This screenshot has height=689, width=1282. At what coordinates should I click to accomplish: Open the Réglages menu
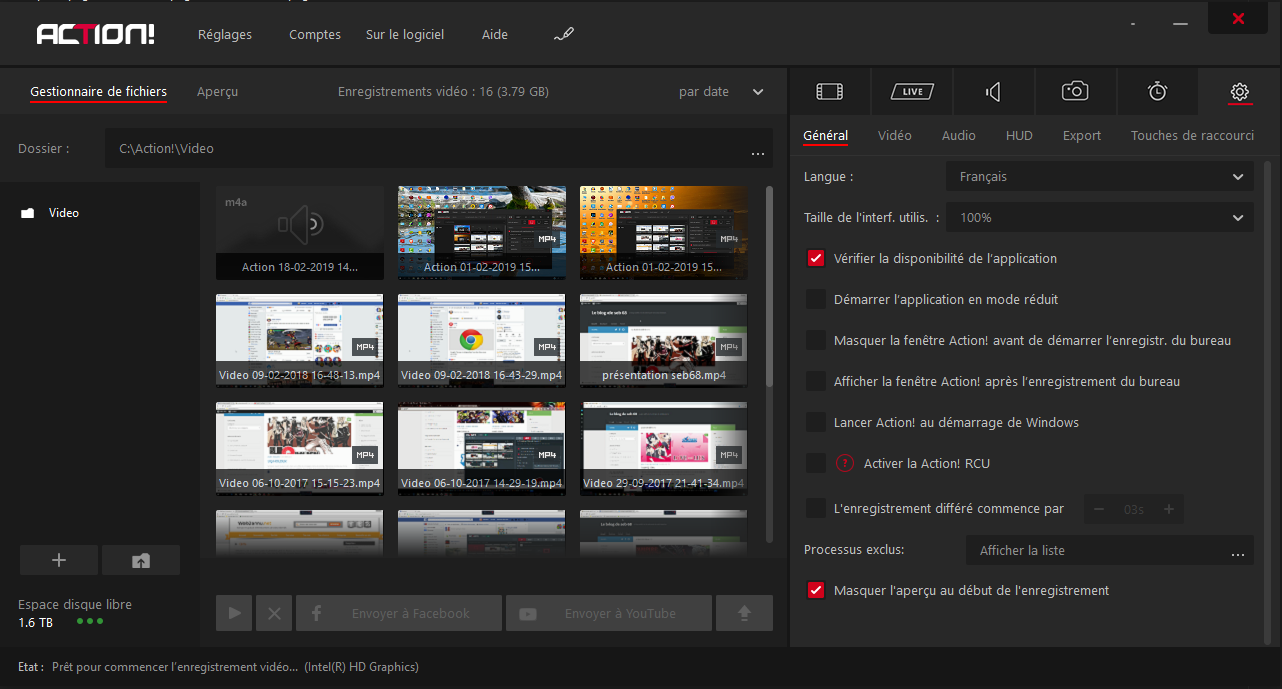coord(225,34)
